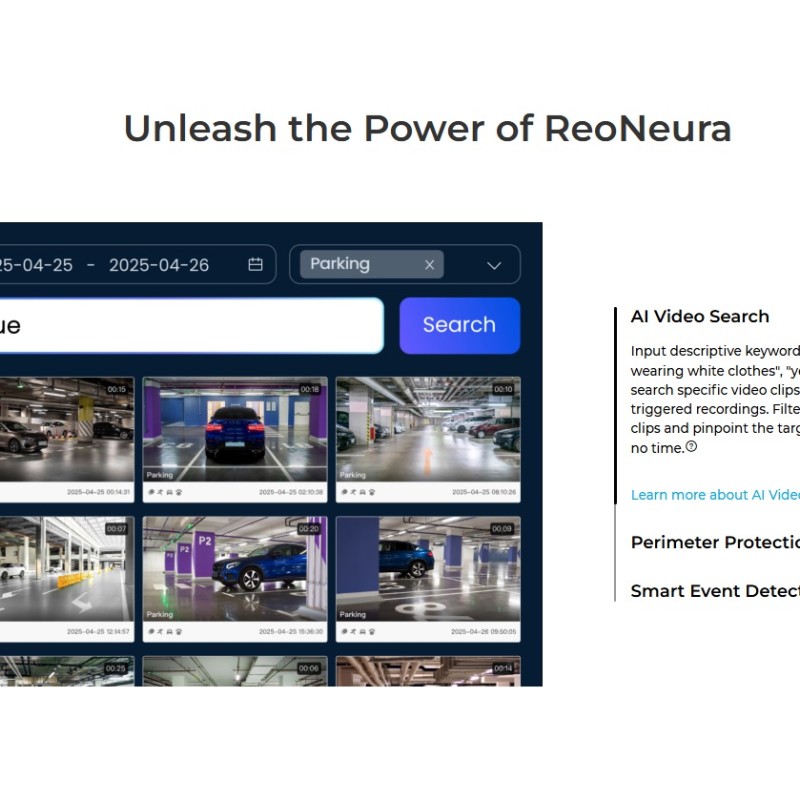Open the calendar date picker icon
800x800 pixels.
[x=256, y=265]
